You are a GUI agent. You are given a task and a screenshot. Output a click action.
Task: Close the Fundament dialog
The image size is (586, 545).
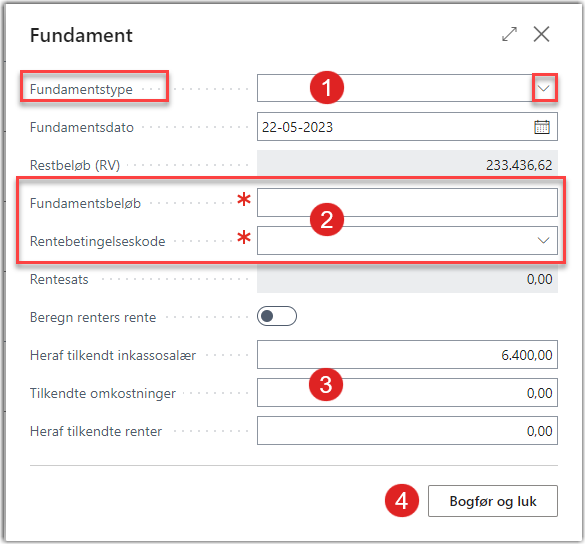541,34
